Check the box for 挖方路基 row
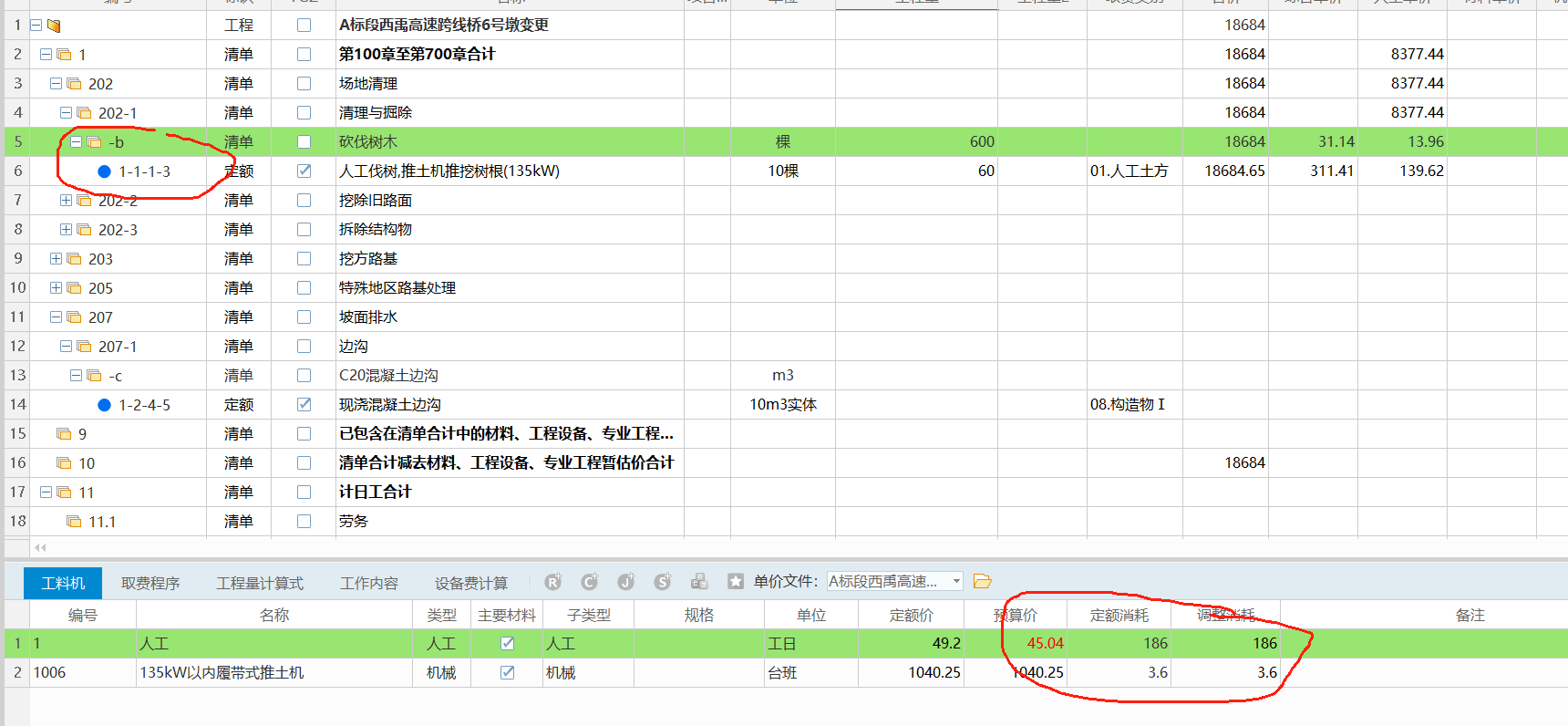The width and height of the screenshot is (1568, 726). pyautogui.click(x=304, y=259)
